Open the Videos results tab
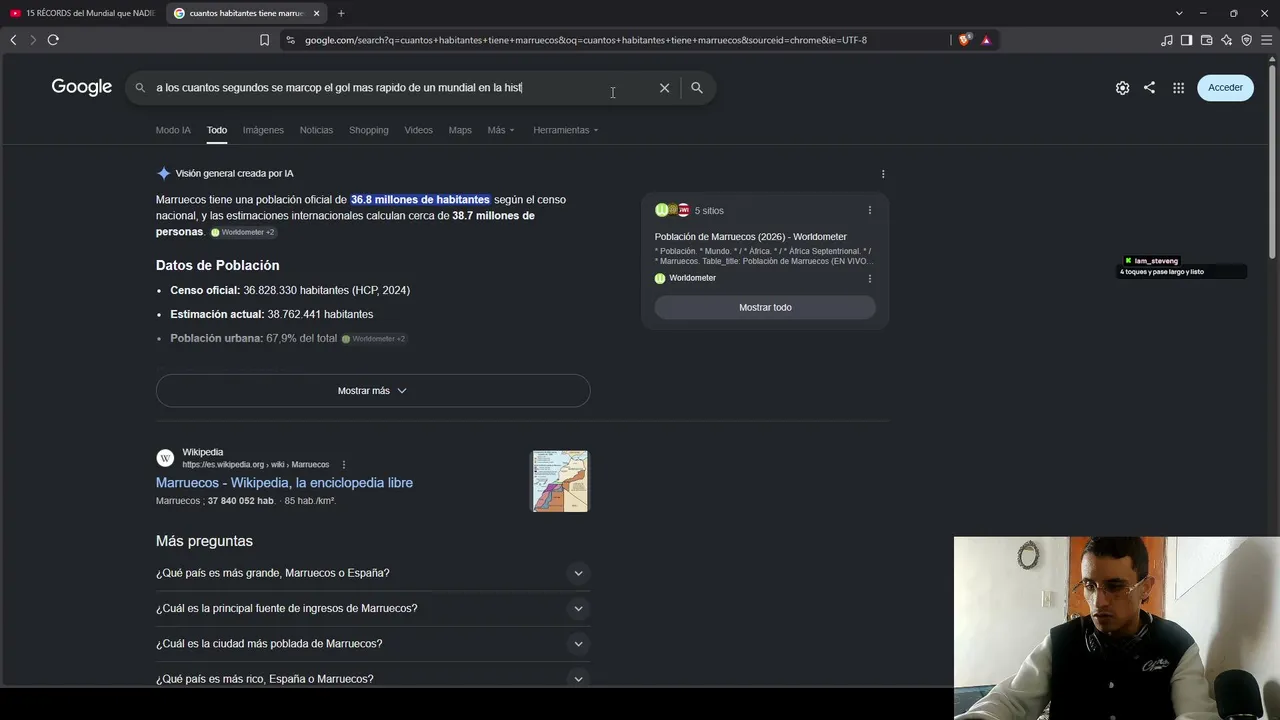1280x720 pixels. (418, 130)
